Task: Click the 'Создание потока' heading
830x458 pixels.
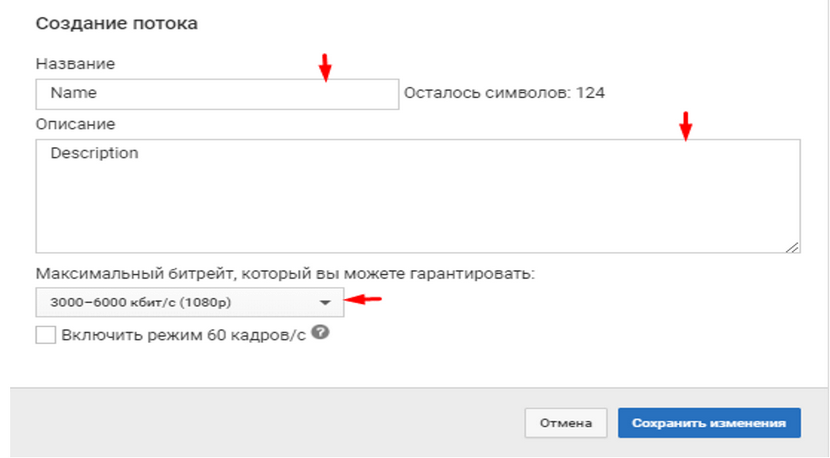Action: [x=116, y=23]
